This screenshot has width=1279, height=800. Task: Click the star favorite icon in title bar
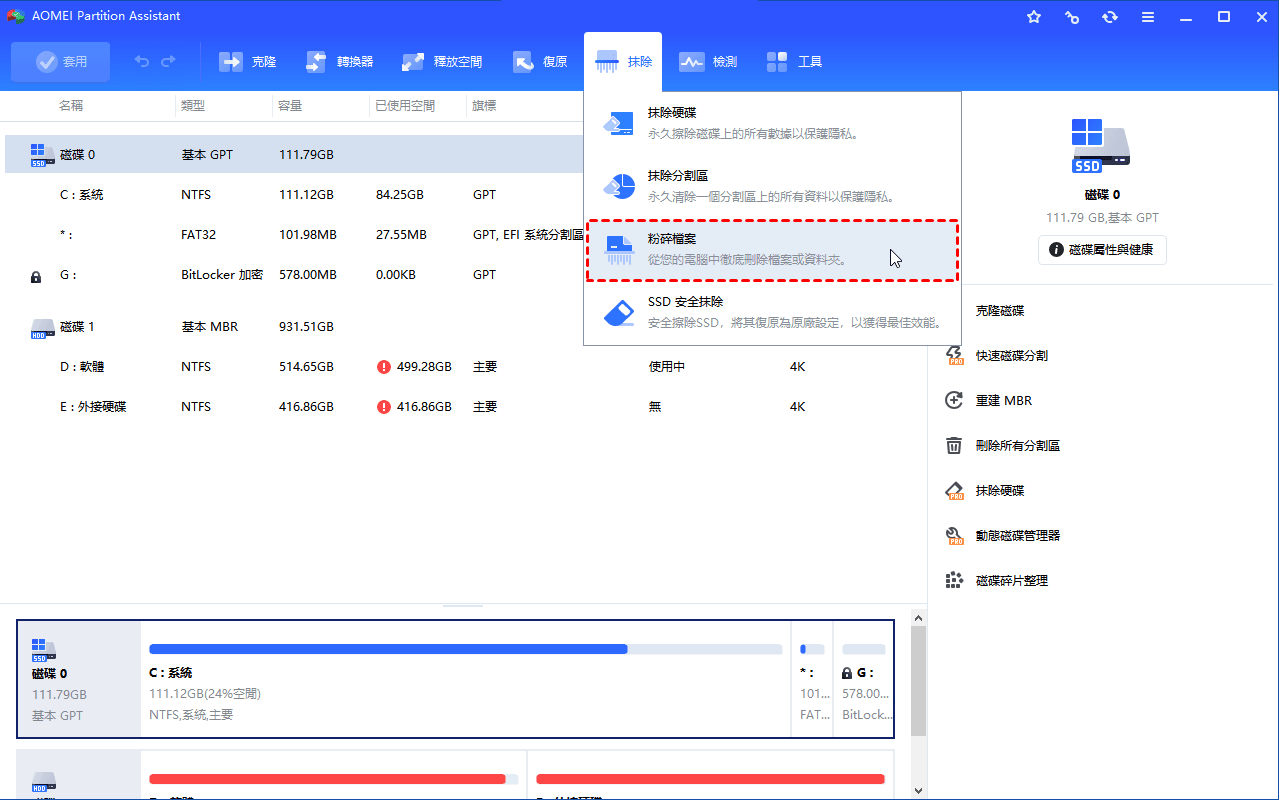[1034, 17]
